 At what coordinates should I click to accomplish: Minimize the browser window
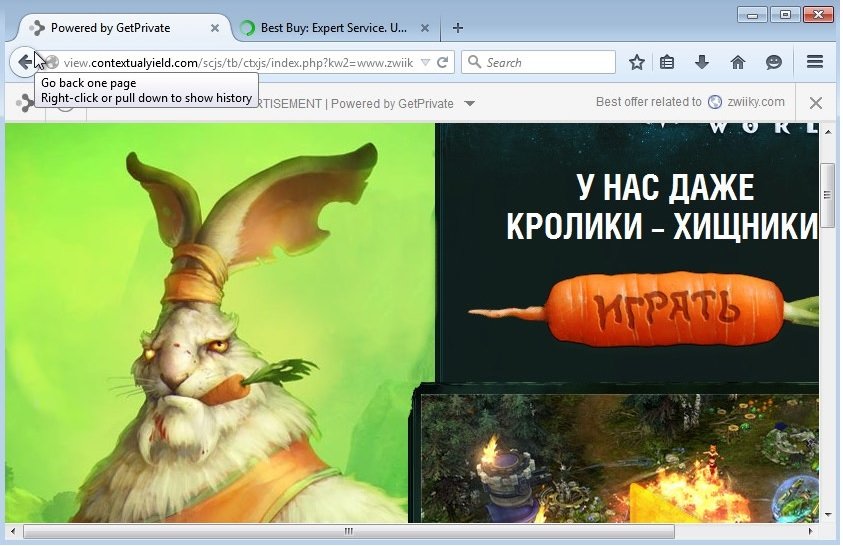(752, 15)
